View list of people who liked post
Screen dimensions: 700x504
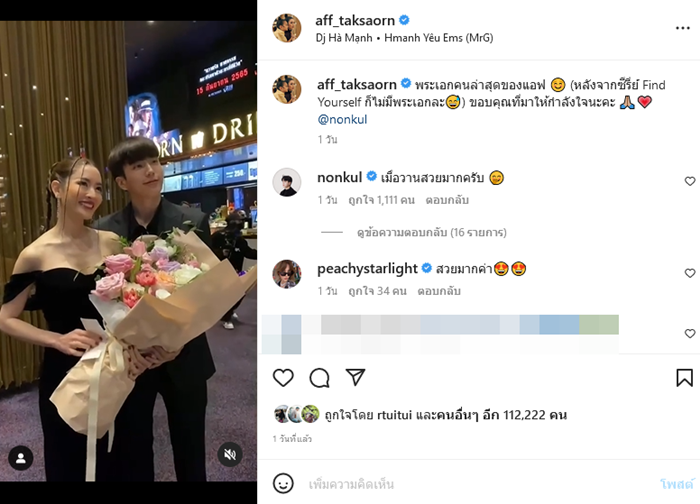(x=446, y=415)
